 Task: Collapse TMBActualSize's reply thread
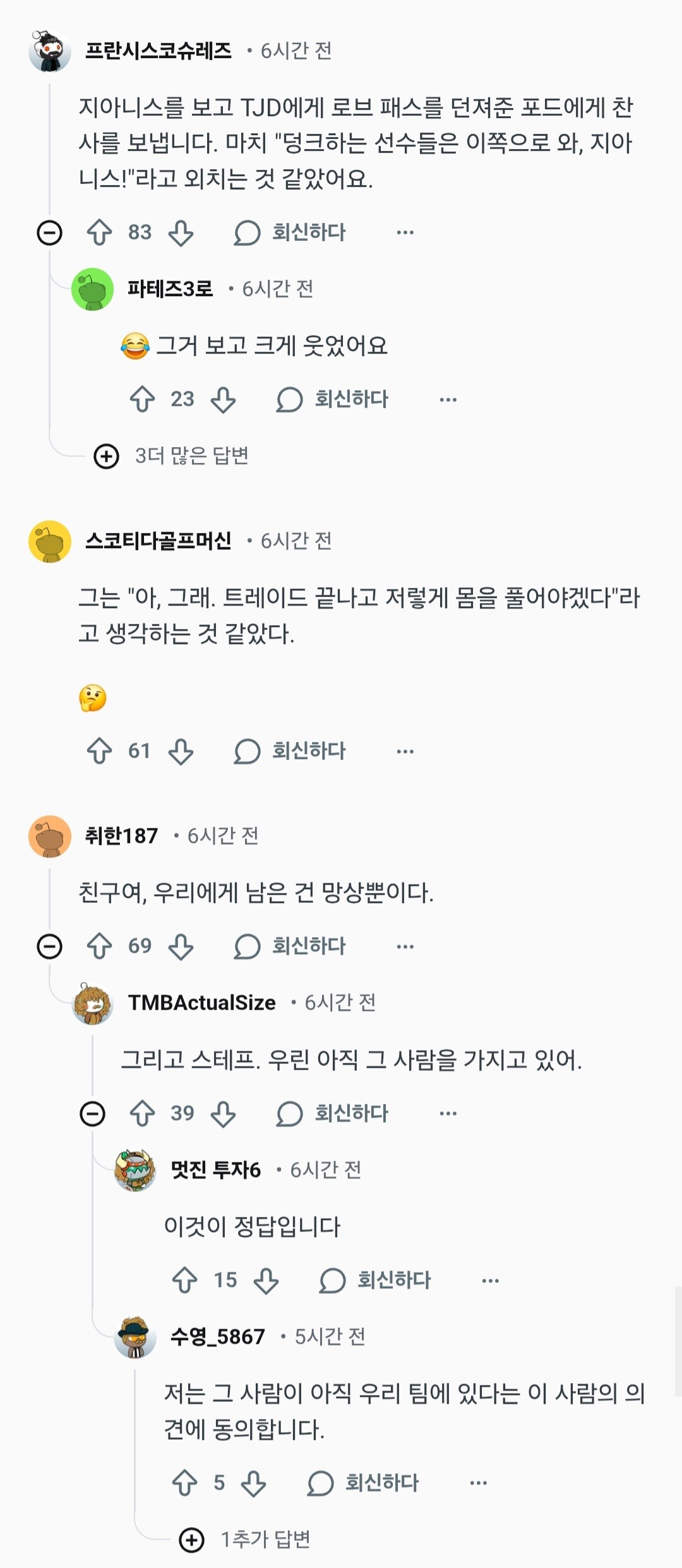tap(92, 1113)
